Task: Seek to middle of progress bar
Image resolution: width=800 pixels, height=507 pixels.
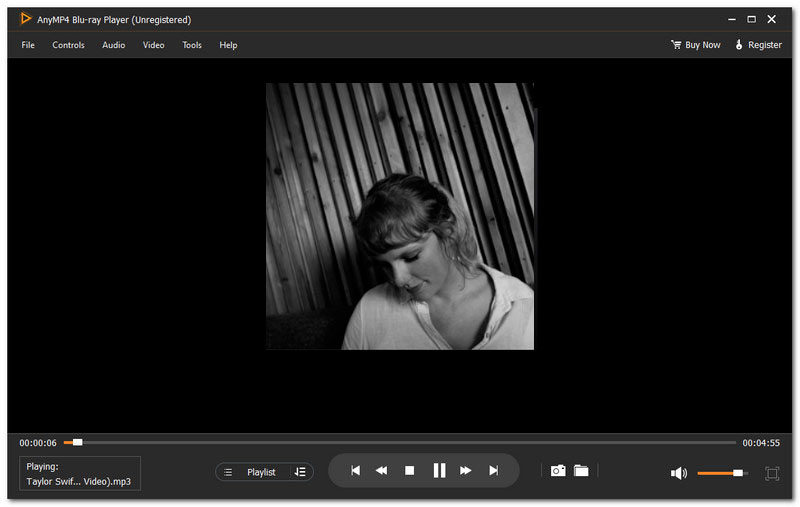Action: pos(400,442)
